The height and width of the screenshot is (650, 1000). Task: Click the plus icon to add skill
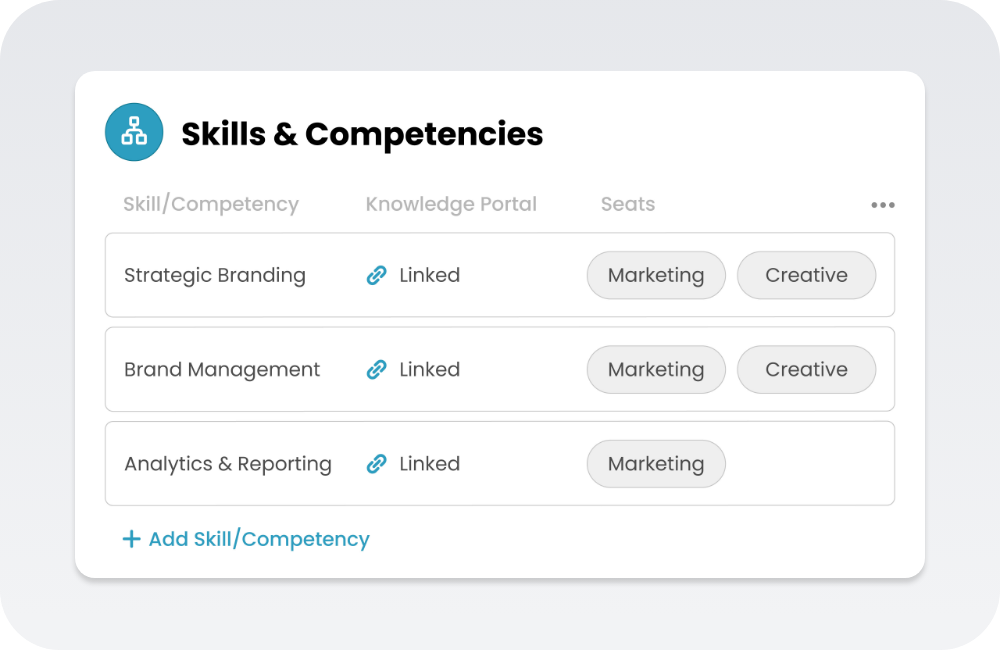pos(131,540)
